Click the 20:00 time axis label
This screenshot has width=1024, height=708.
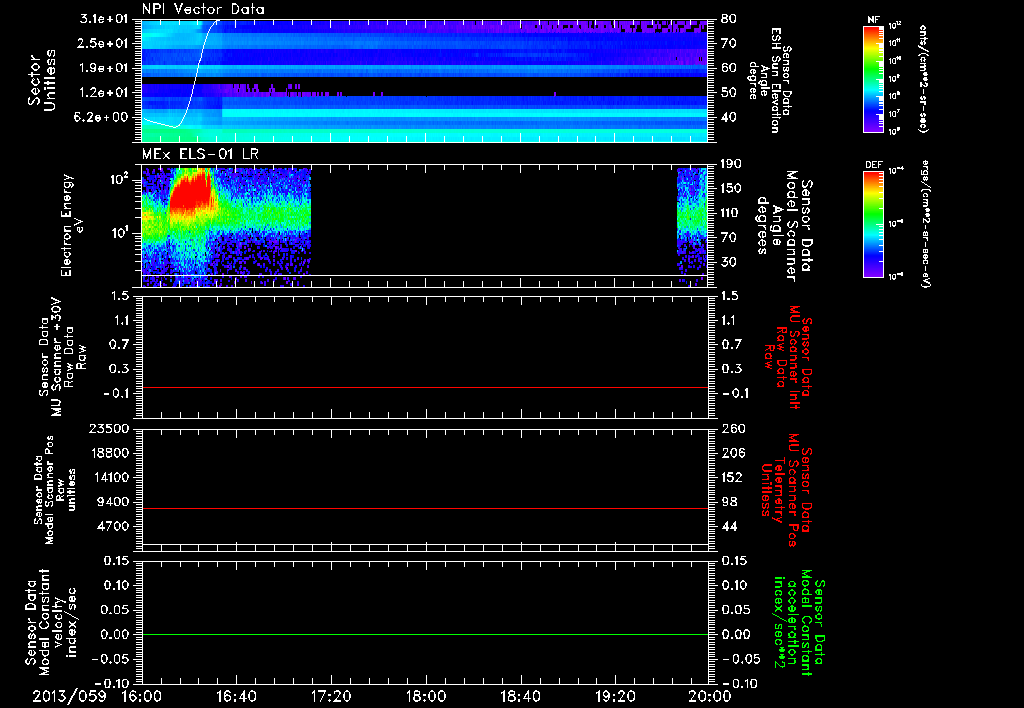point(710,696)
